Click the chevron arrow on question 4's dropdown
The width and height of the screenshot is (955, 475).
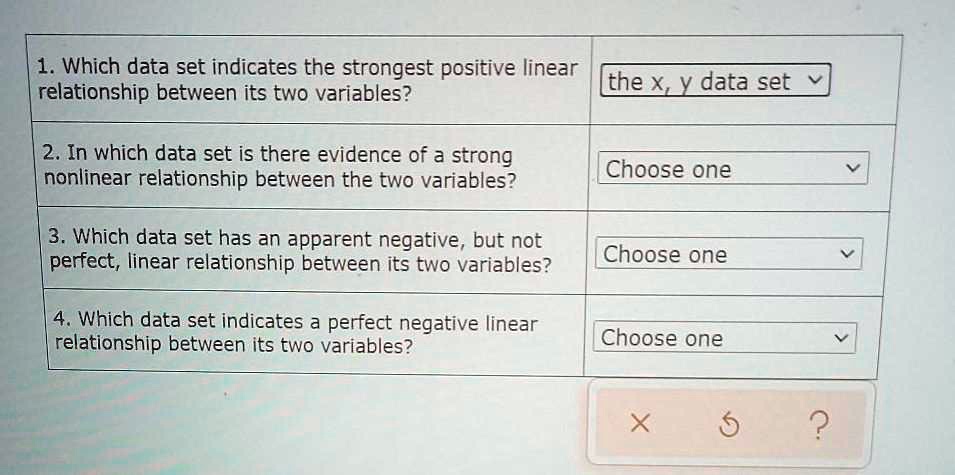coord(839,339)
